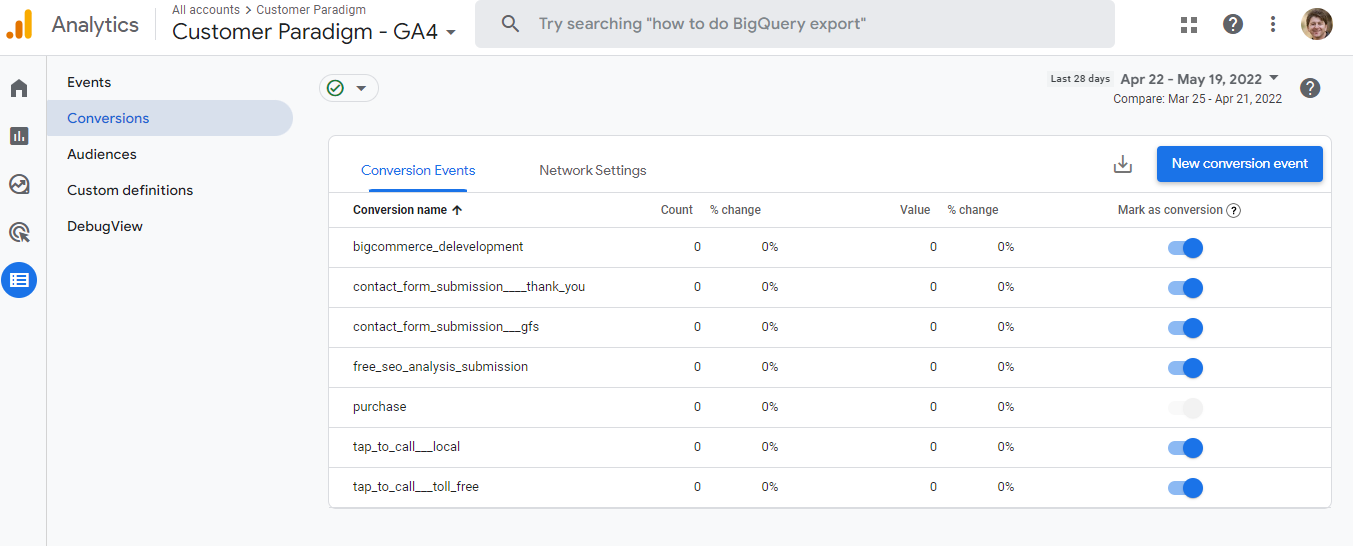Click the help icon in top bar
The height and width of the screenshot is (546, 1353).
click(1233, 25)
